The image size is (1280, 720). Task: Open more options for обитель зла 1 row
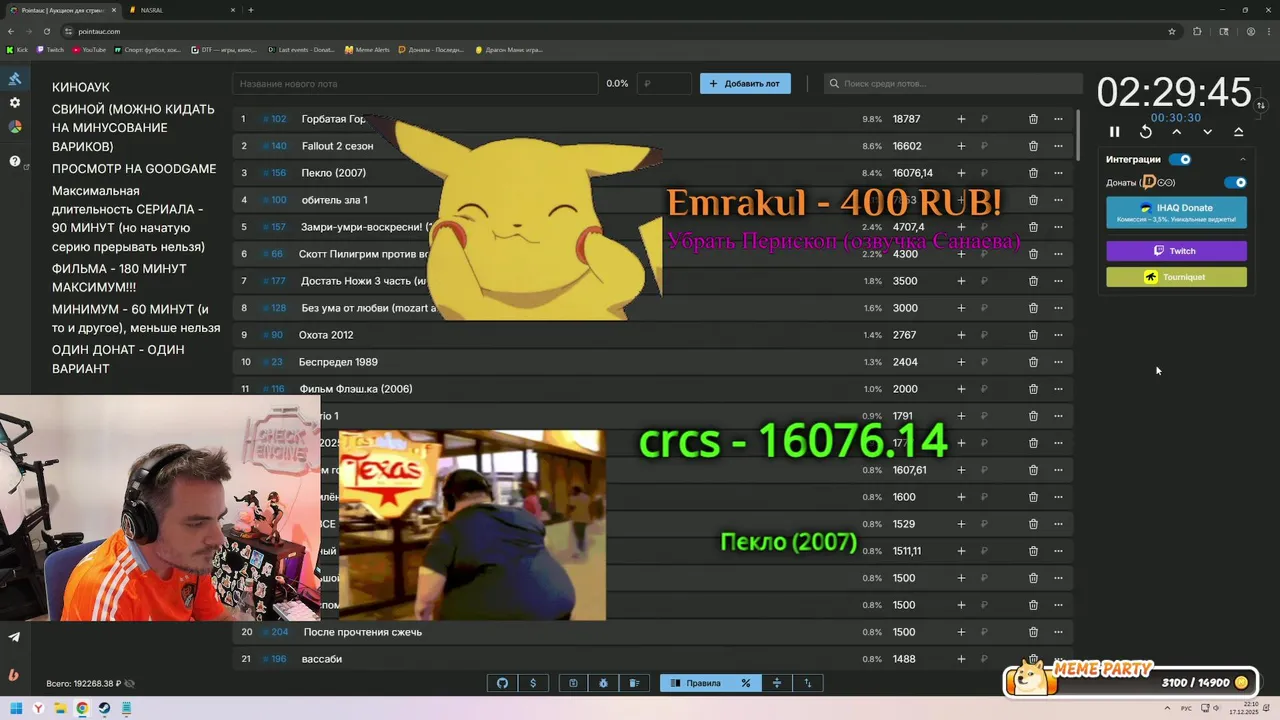[1058, 200]
